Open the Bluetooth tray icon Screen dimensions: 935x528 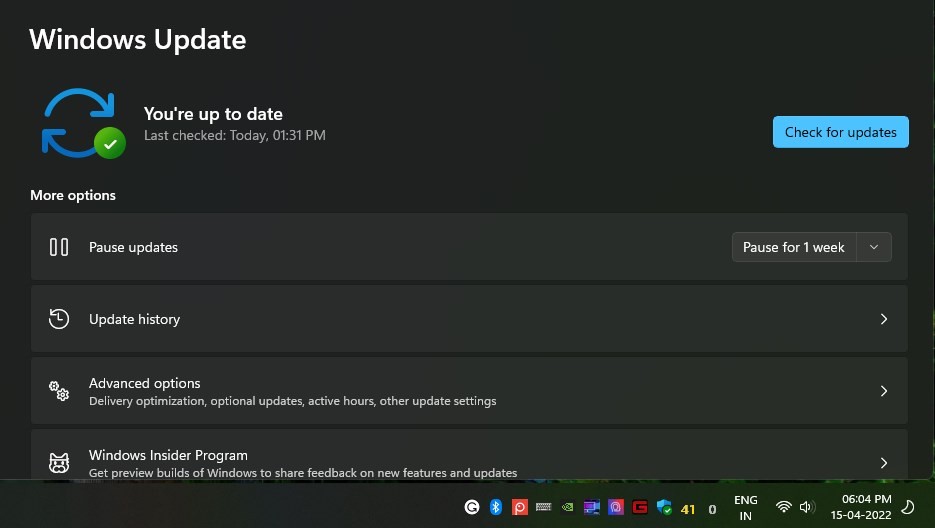pos(496,507)
